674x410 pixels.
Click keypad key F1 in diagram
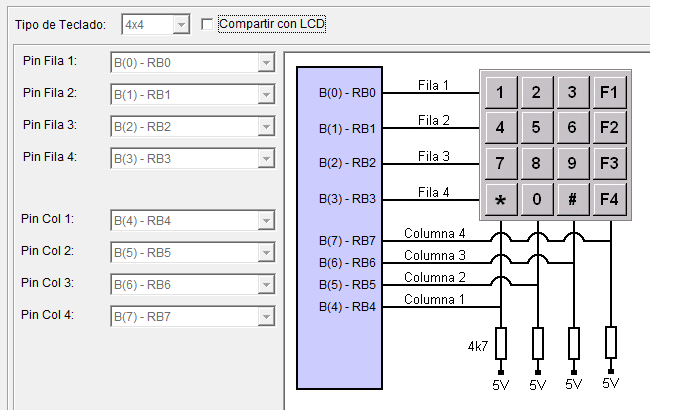[x=610, y=92]
